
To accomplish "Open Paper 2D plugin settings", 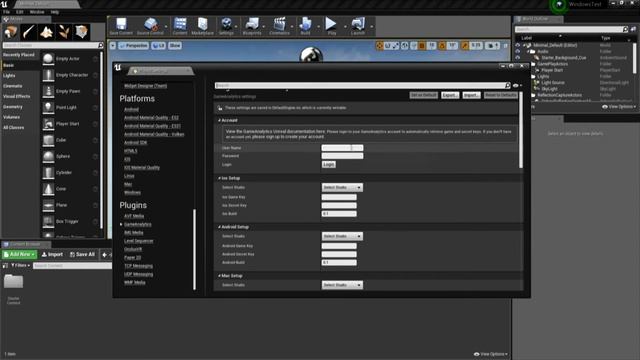I will point(132,258).
